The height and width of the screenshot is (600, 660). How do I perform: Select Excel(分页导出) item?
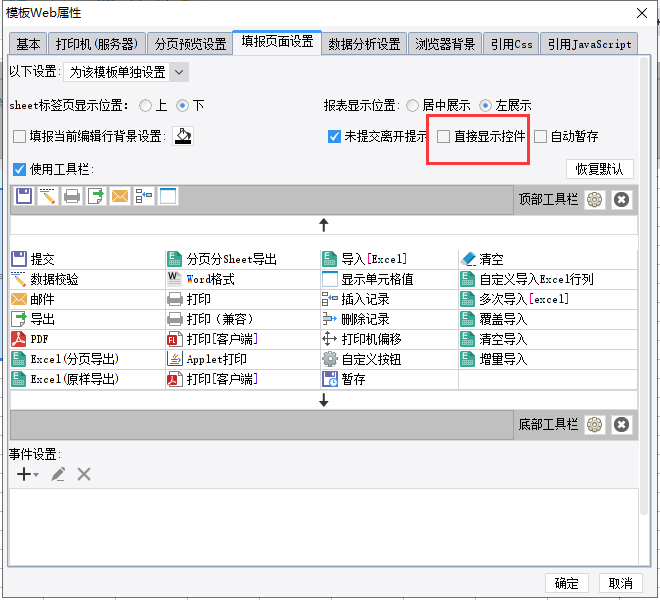click(x=87, y=359)
